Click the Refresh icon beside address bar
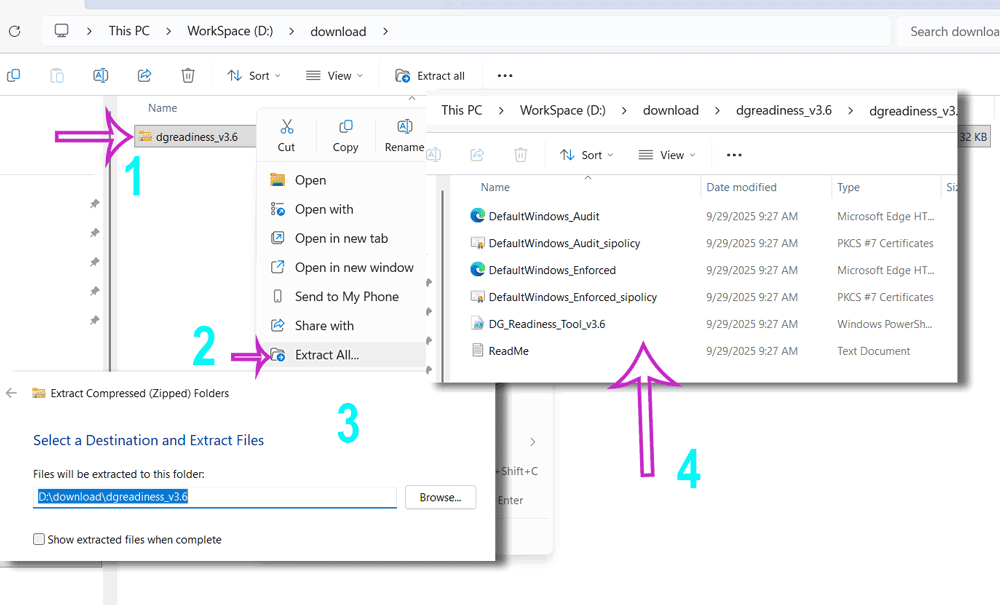The width and height of the screenshot is (1000, 605). tap(15, 31)
